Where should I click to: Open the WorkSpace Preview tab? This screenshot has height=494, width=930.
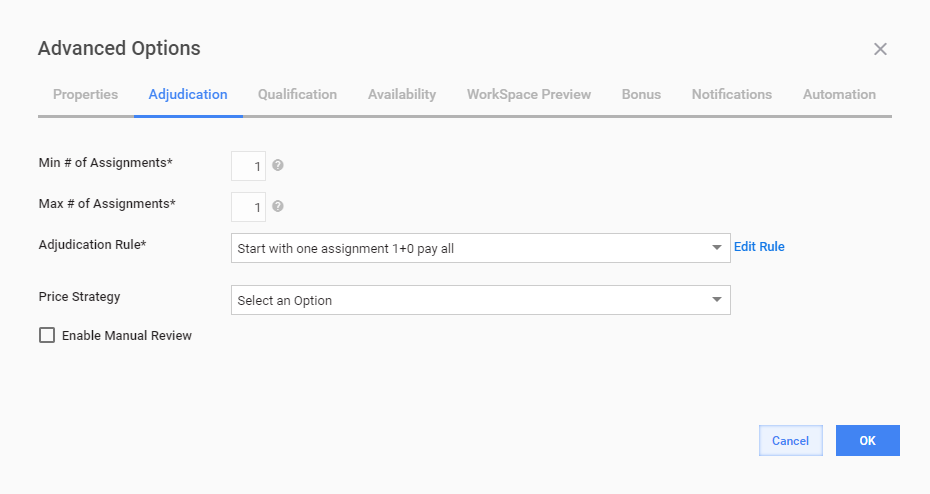[529, 94]
